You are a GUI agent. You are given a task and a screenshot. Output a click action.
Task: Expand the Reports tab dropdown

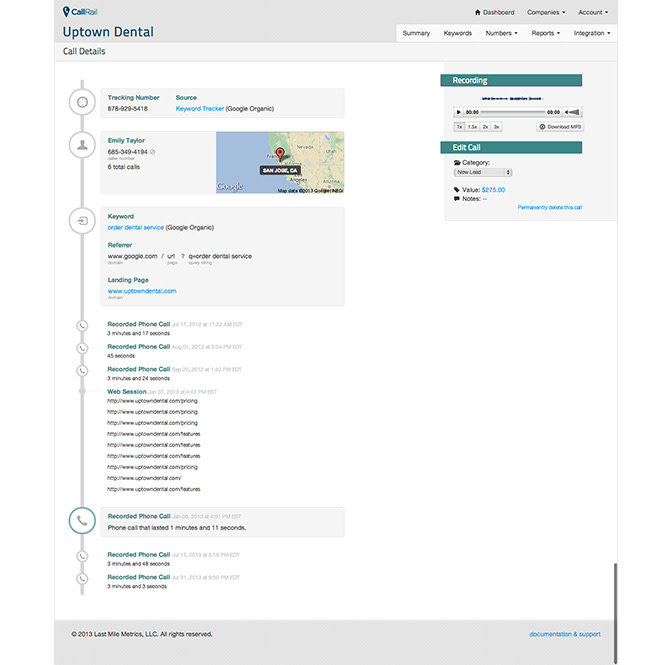tap(546, 33)
